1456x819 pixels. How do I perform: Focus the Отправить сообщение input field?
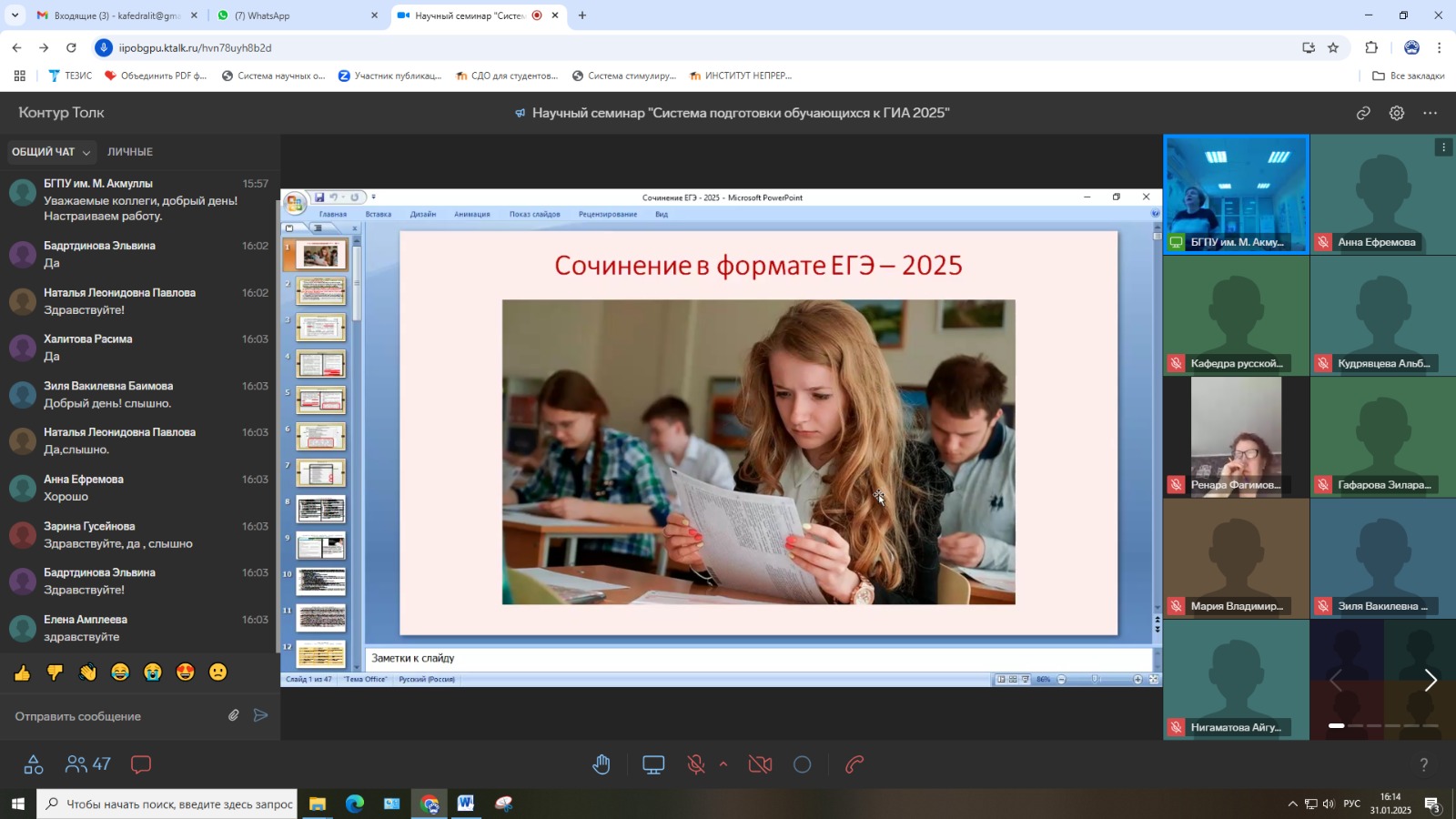click(114, 716)
